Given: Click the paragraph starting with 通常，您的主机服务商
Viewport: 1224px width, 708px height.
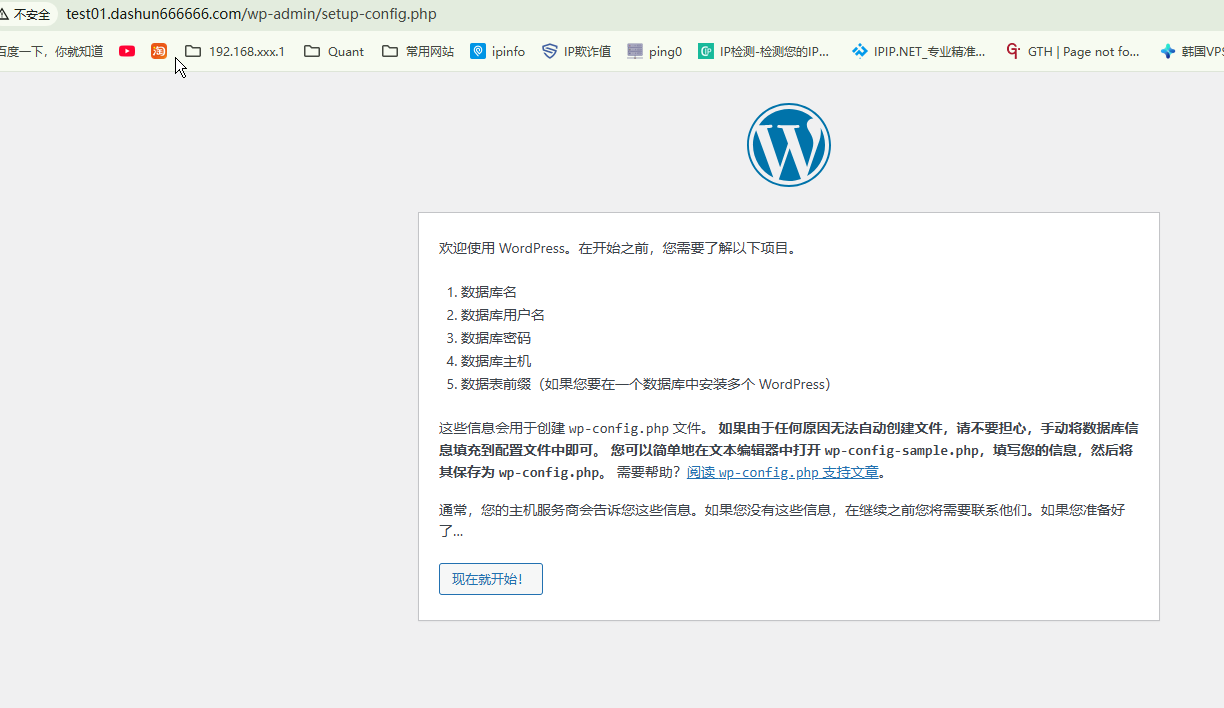Looking at the screenshot, I should tap(782, 520).
